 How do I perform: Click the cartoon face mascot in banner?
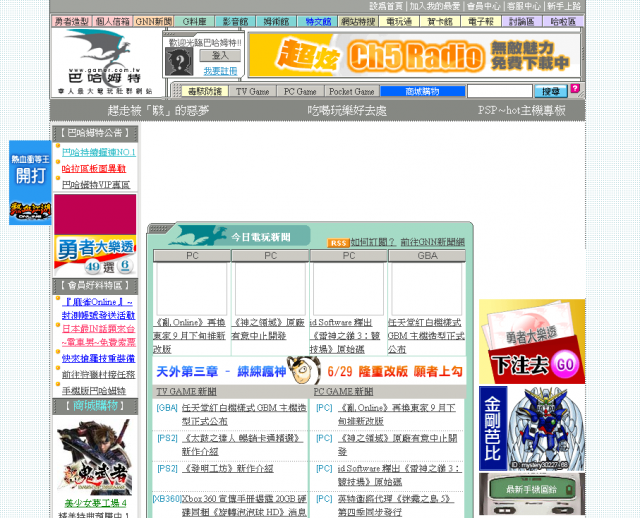tap(304, 370)
